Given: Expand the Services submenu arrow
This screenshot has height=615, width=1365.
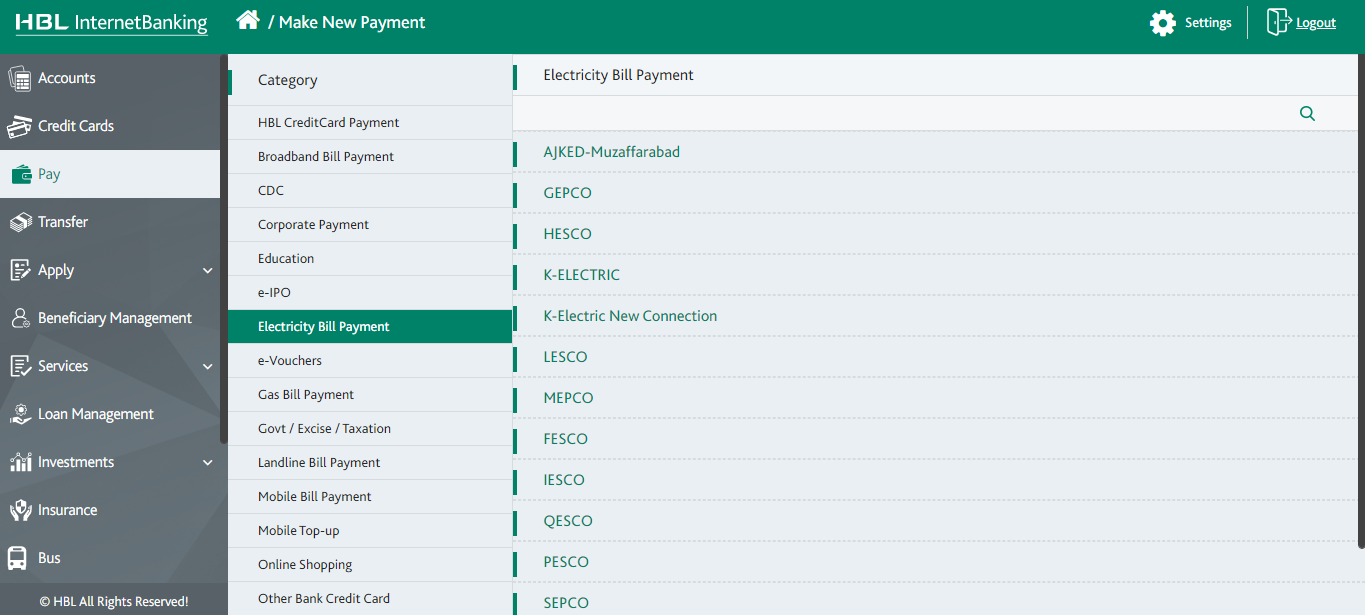Looking at the screenshot, I should coord(207,366).
